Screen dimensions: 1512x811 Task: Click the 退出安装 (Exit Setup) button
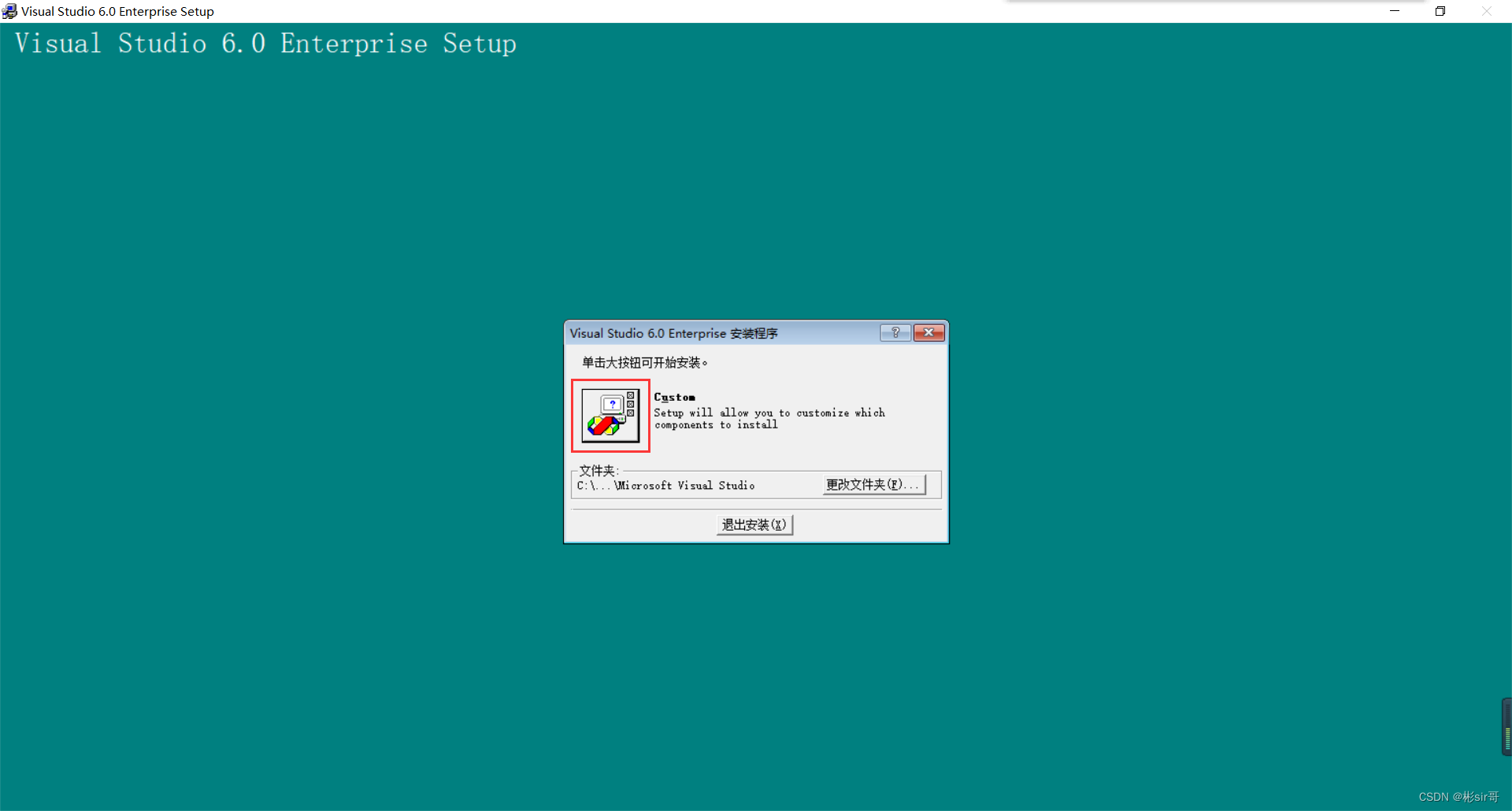754,525
